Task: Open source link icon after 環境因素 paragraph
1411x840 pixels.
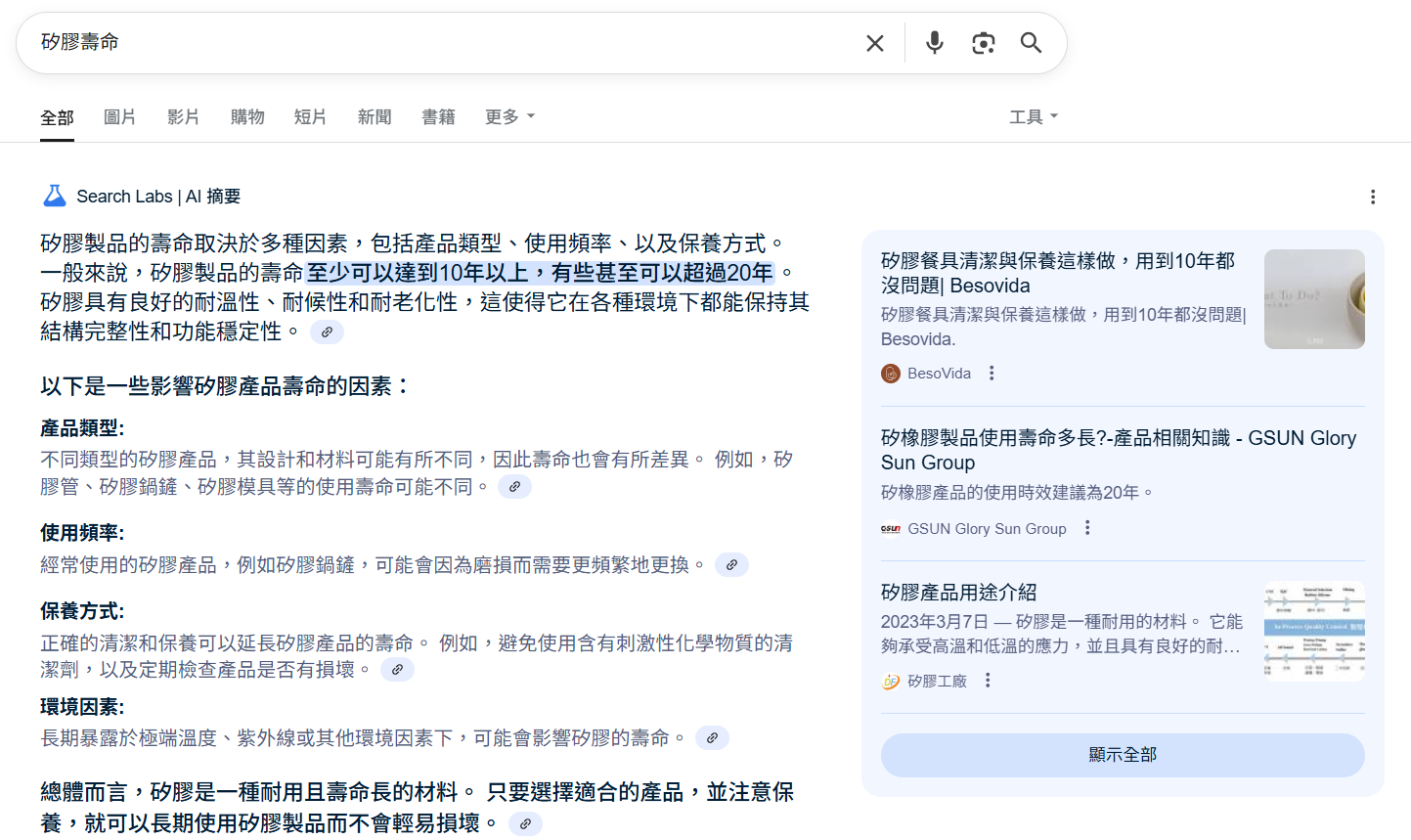Action: click(712, 737)
